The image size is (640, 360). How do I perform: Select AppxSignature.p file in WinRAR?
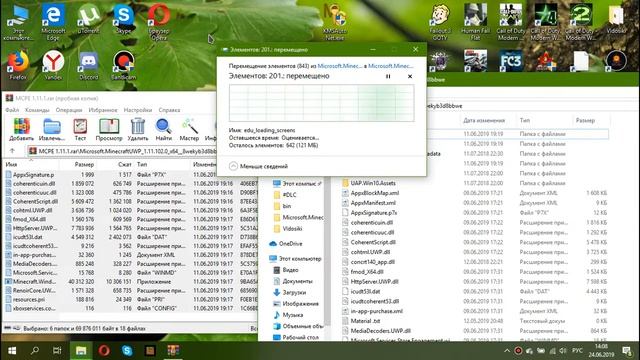(33, 175)
